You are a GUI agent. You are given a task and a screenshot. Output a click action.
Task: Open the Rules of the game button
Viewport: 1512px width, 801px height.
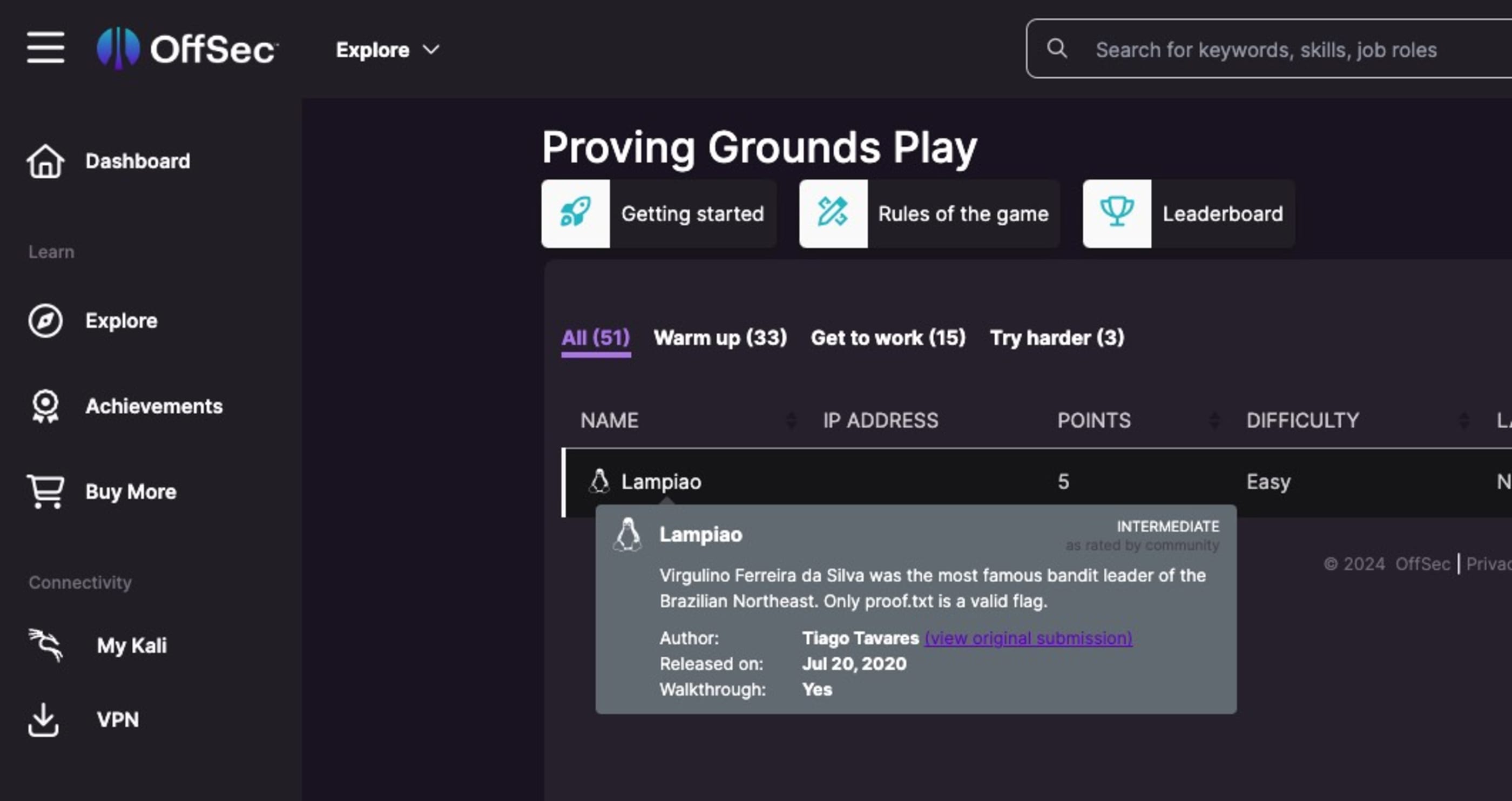point(929,213)
